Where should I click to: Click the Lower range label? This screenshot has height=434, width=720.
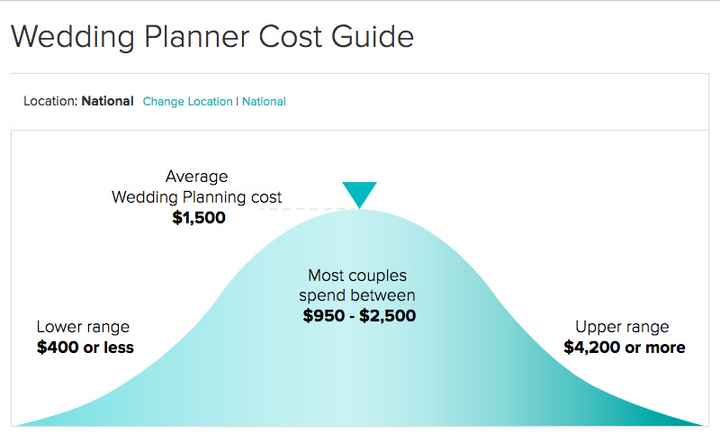coord(83,327)
